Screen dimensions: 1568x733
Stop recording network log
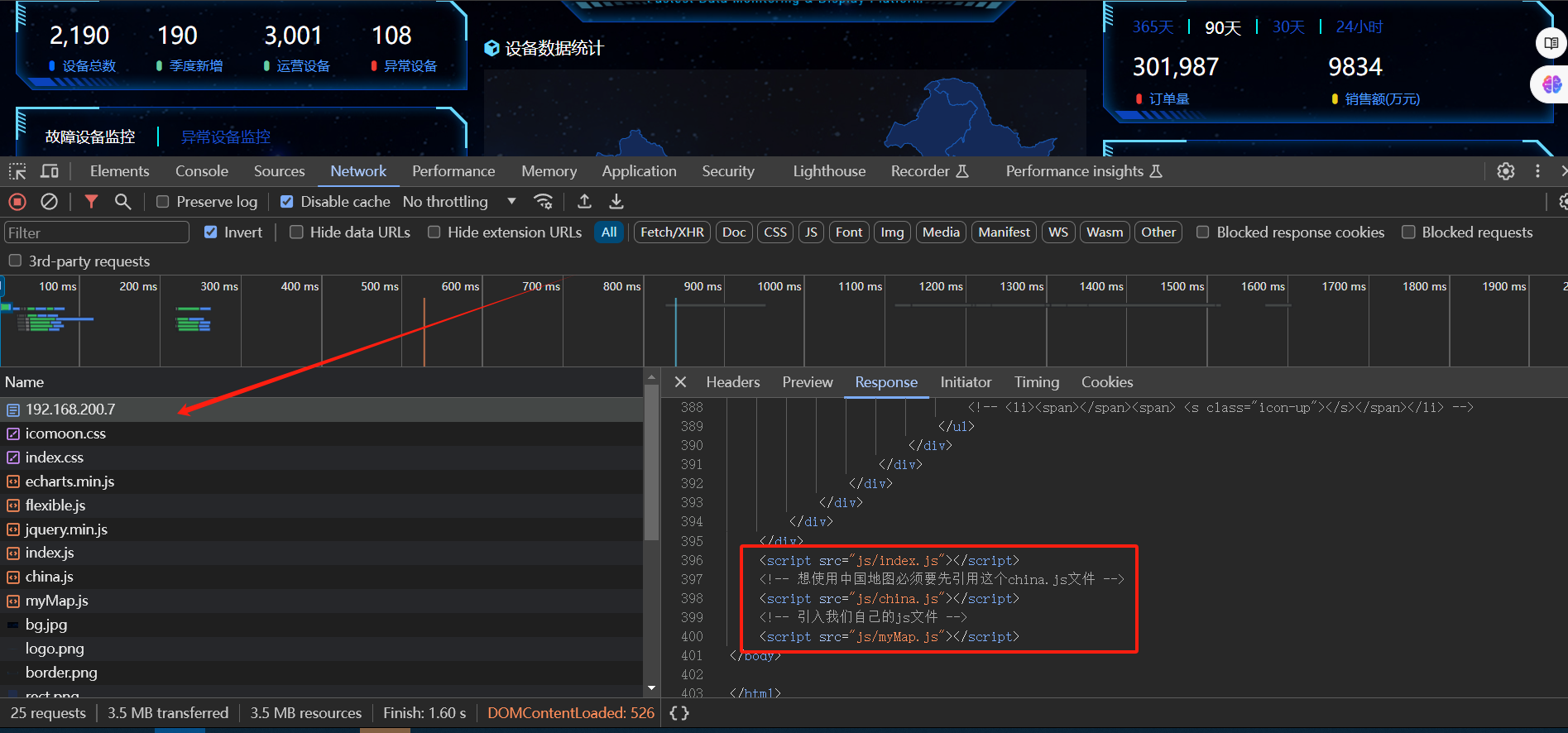pos(17,201)
